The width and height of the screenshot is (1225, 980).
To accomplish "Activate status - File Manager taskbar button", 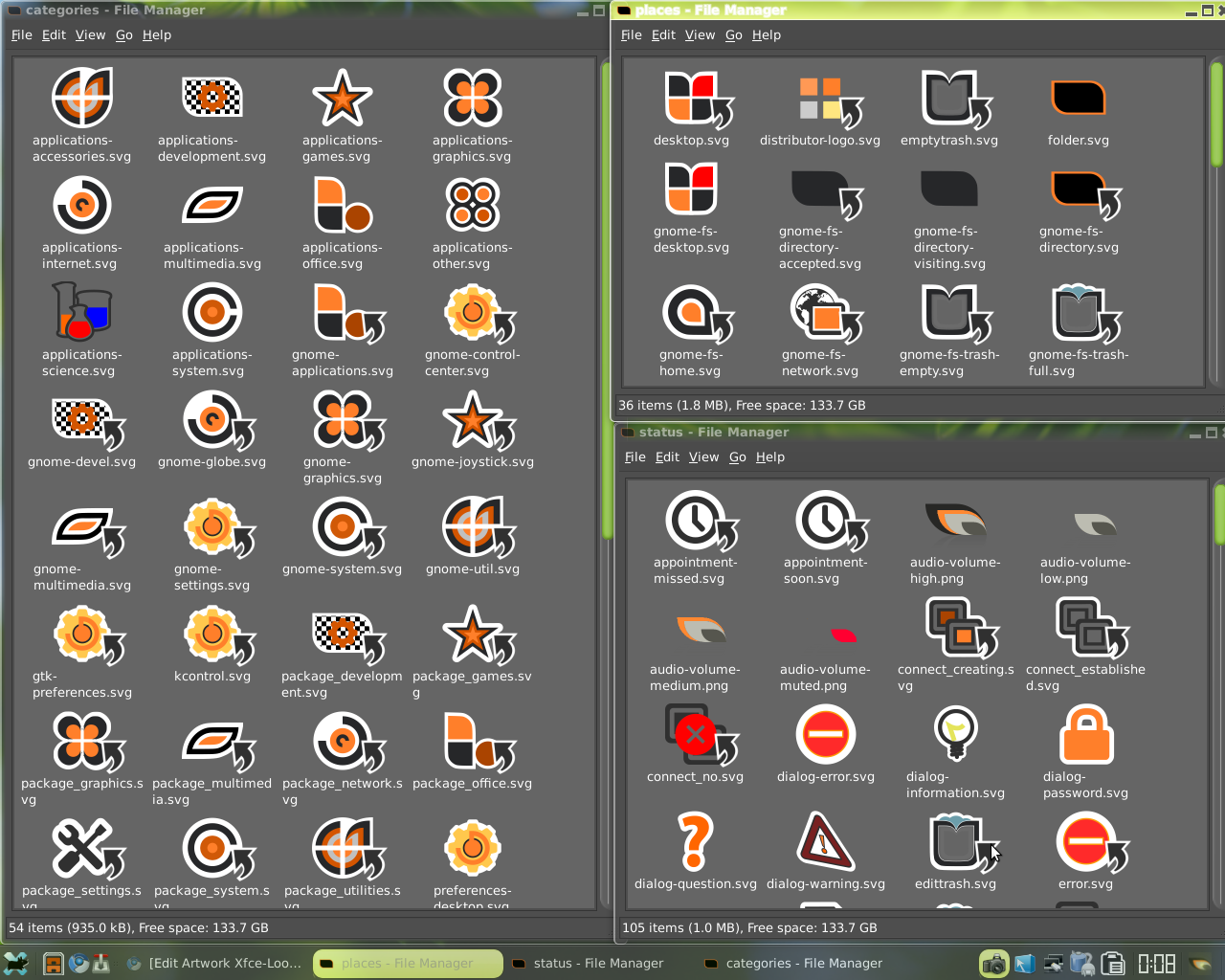I will tap(598, 964).
